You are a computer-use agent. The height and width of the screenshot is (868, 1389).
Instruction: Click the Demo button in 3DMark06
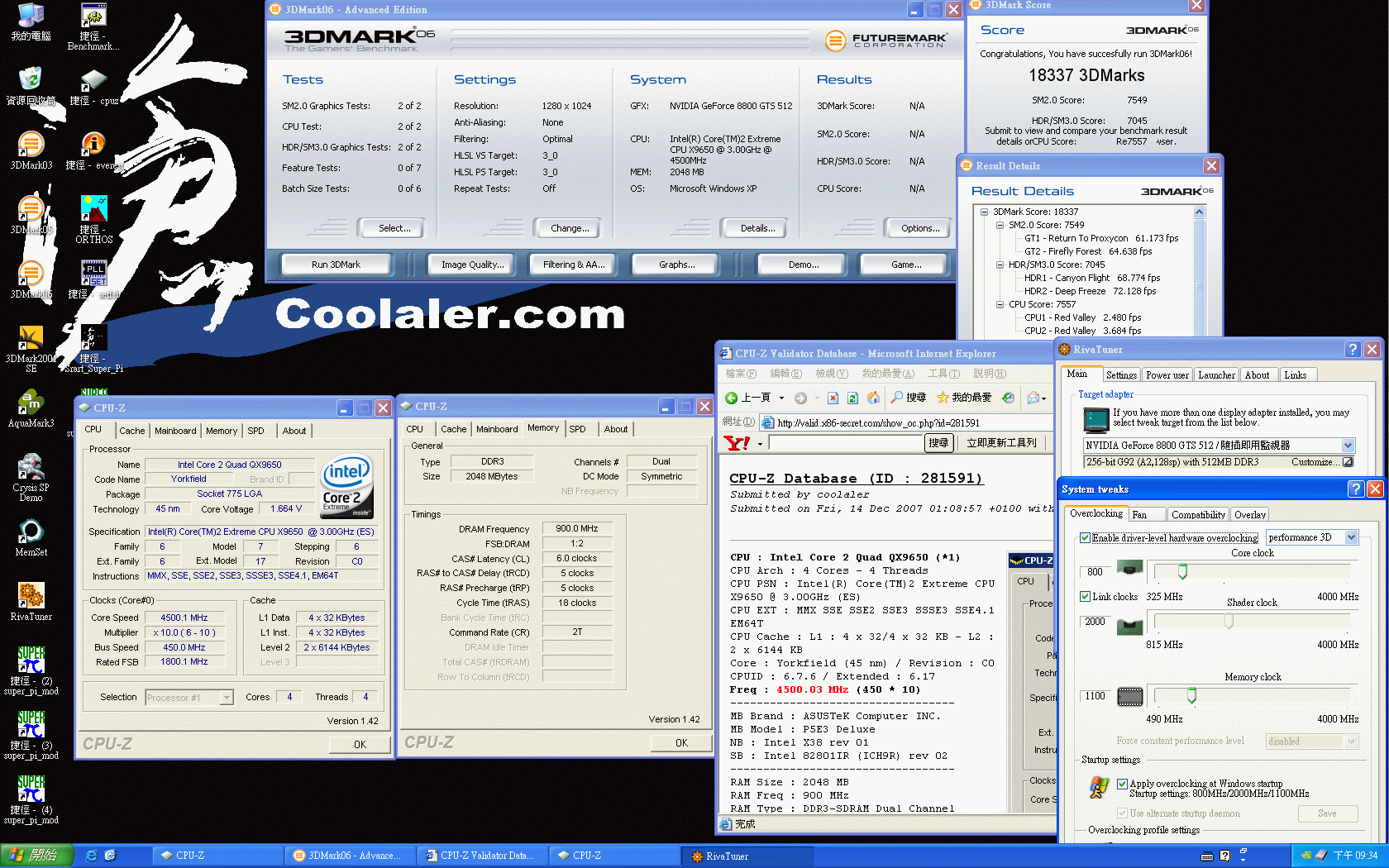tap(803, 265)
